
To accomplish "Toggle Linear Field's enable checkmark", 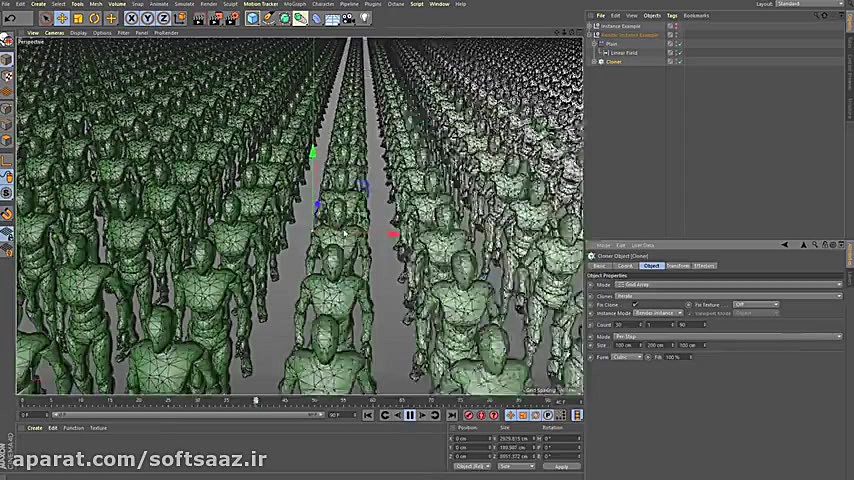I will coord(680,53).
